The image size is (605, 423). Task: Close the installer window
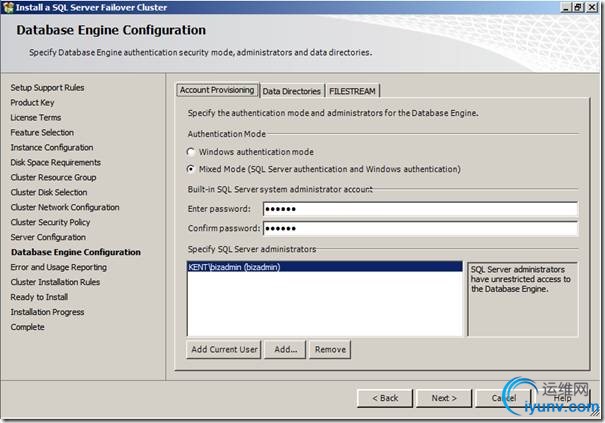coord(592,7)
